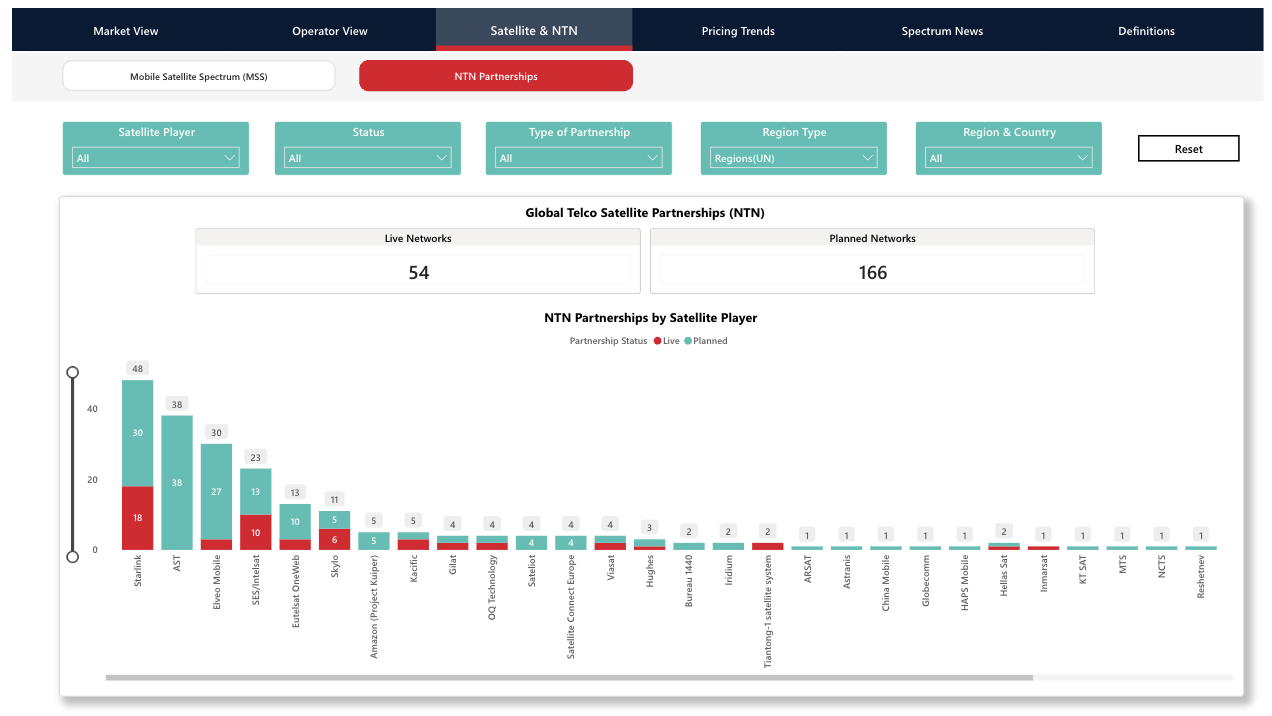Screen dimensions: 1272x716
Task: Click the horizontal chart scrollbar
Action: tap(569, 678)
